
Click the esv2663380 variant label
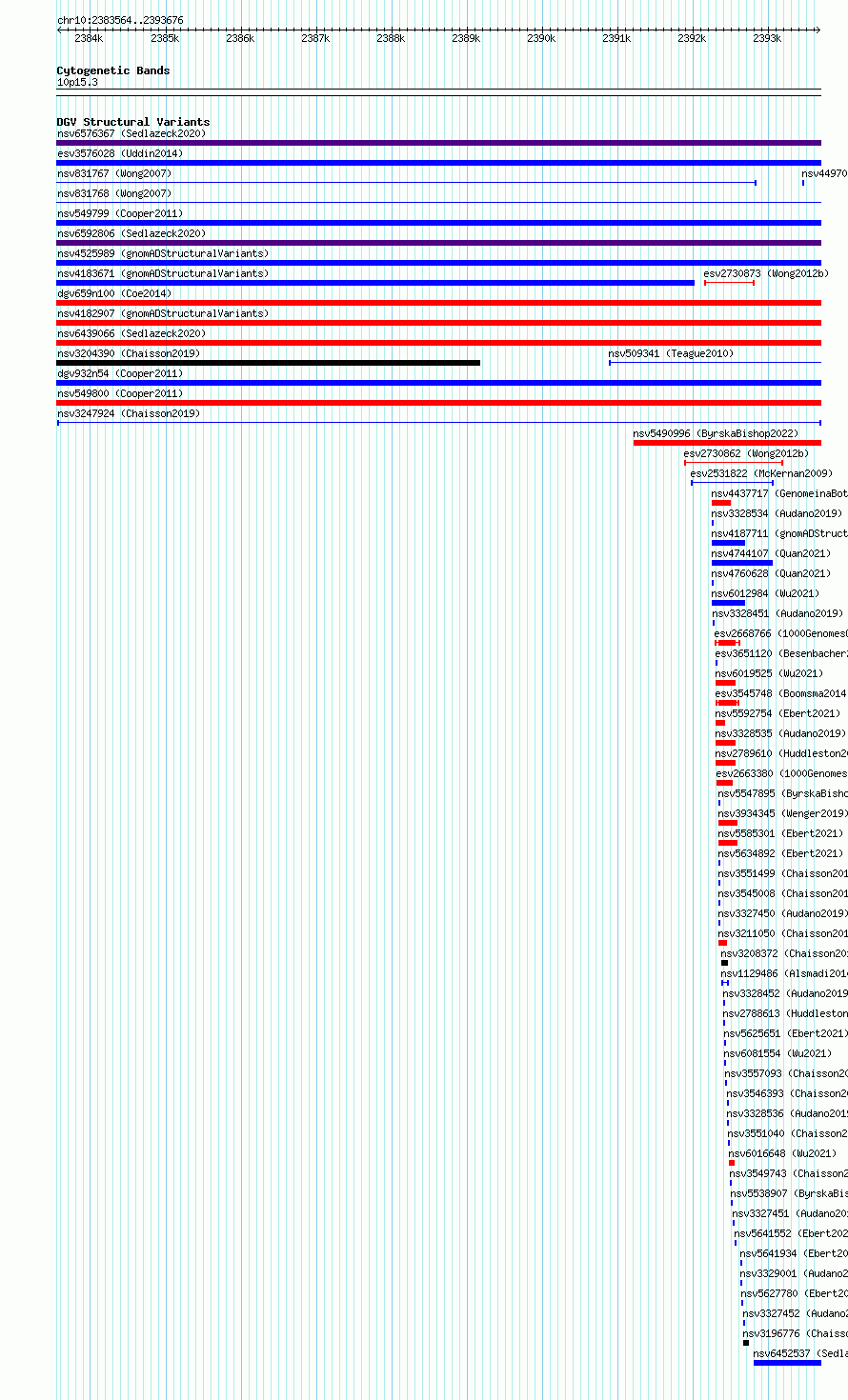tap(782, 773)
